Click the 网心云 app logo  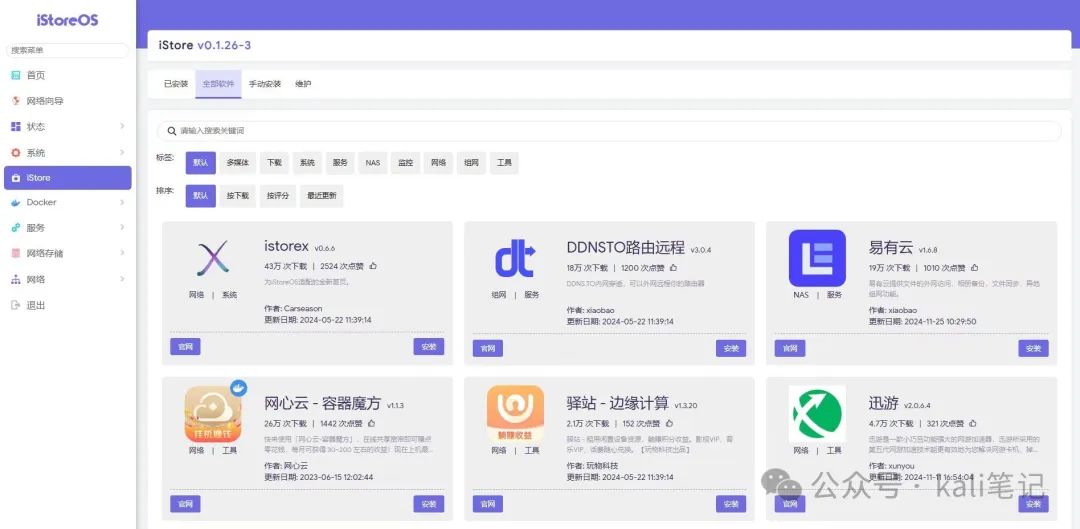point(213,413)
